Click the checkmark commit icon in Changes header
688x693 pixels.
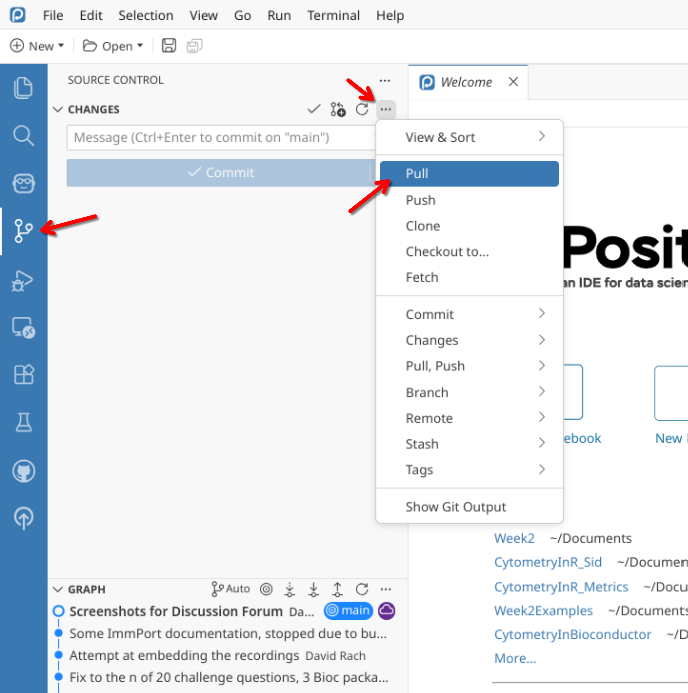pos(314,109)
